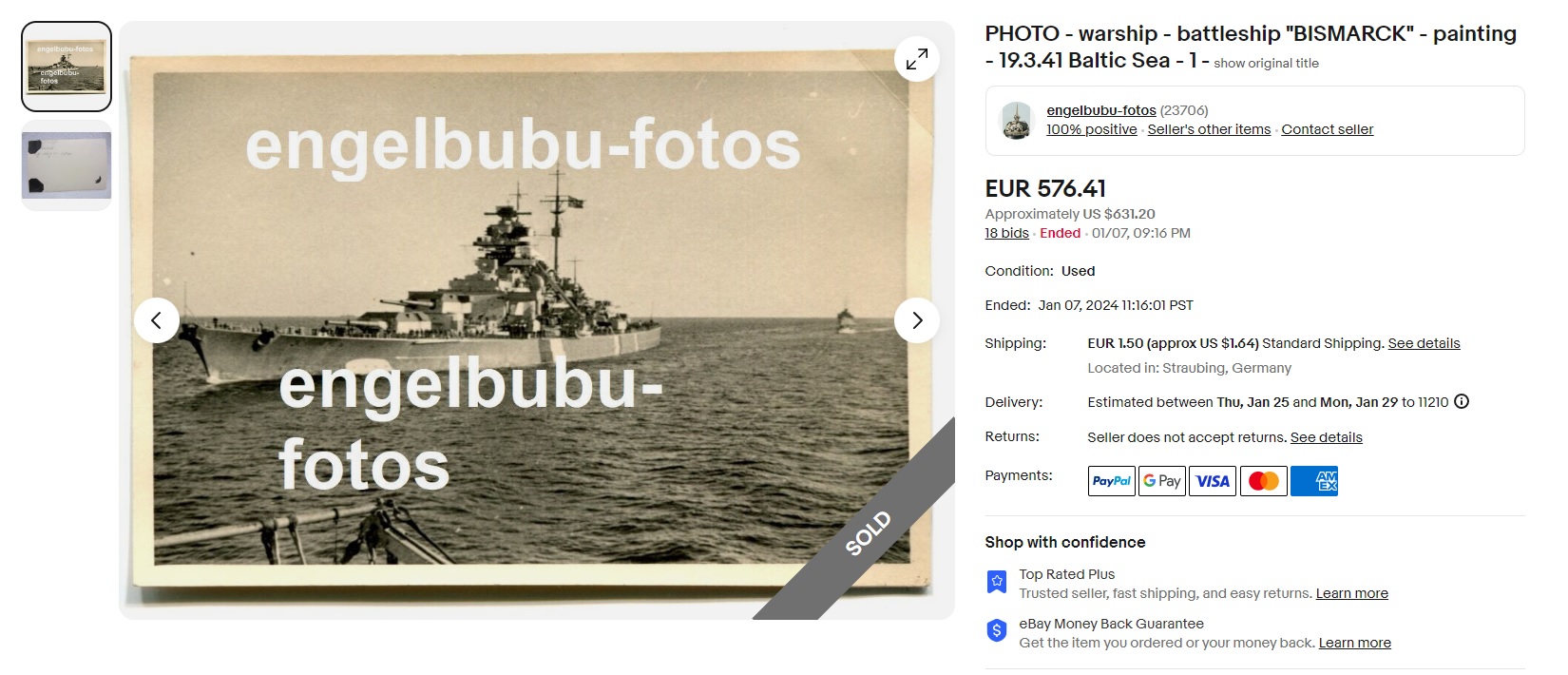Open the engelbubu-fotos seller profile link
This screenshot has width=1568, height=675.
point(1101,110)
